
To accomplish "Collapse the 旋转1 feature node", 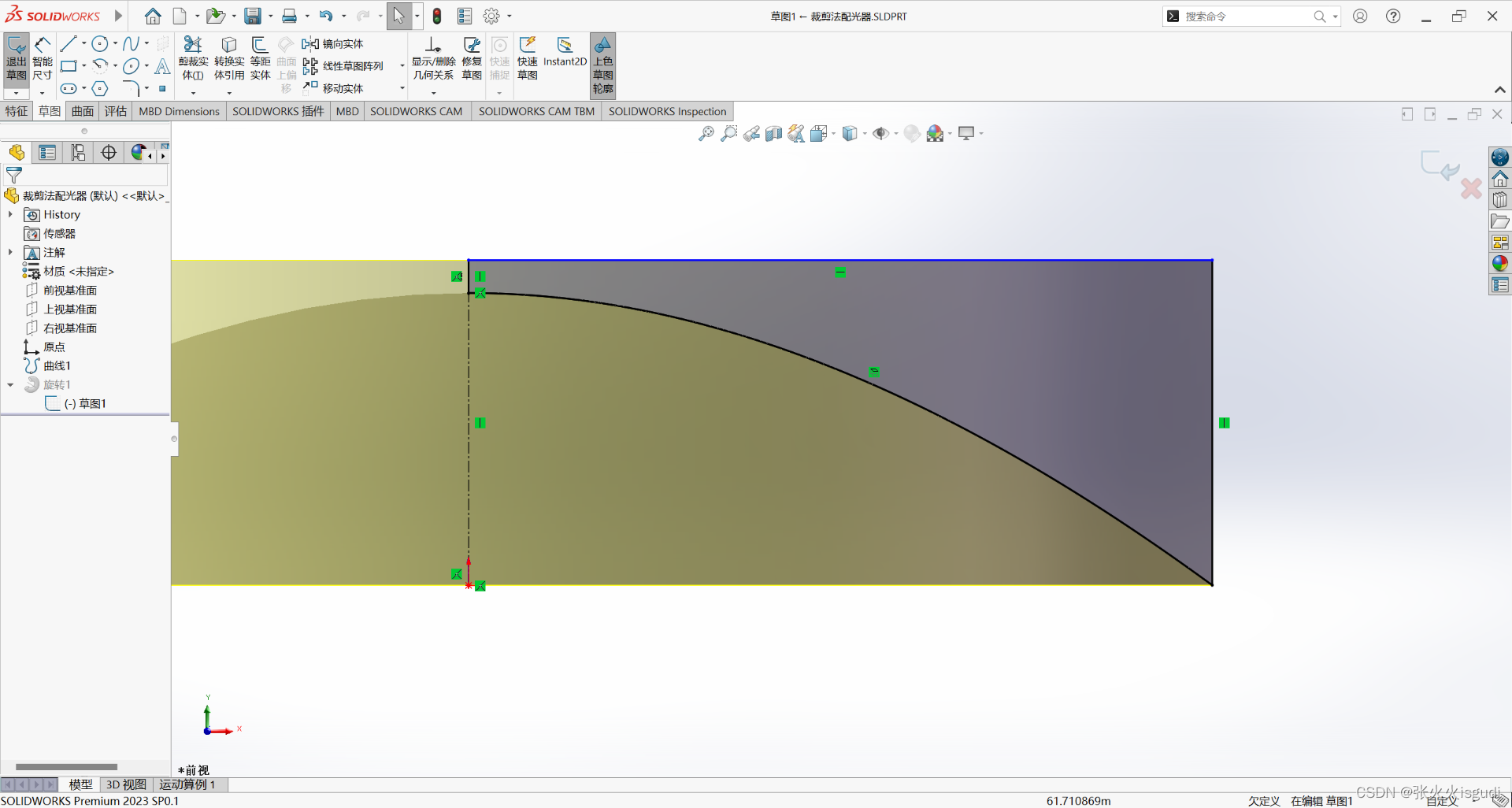I will [x=10, y=385].
